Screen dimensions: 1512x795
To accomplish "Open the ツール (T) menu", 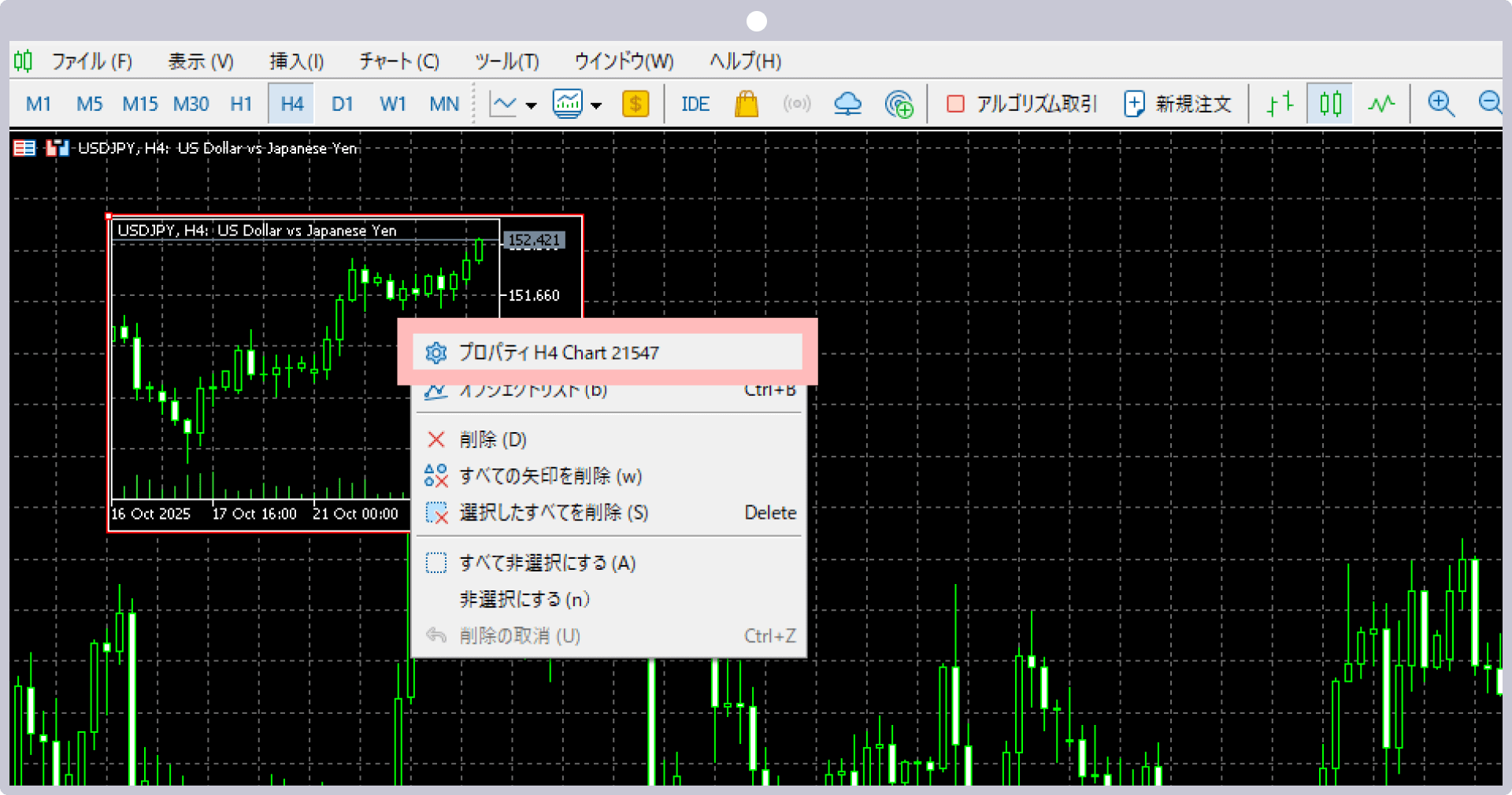I will tap(506, 61).
